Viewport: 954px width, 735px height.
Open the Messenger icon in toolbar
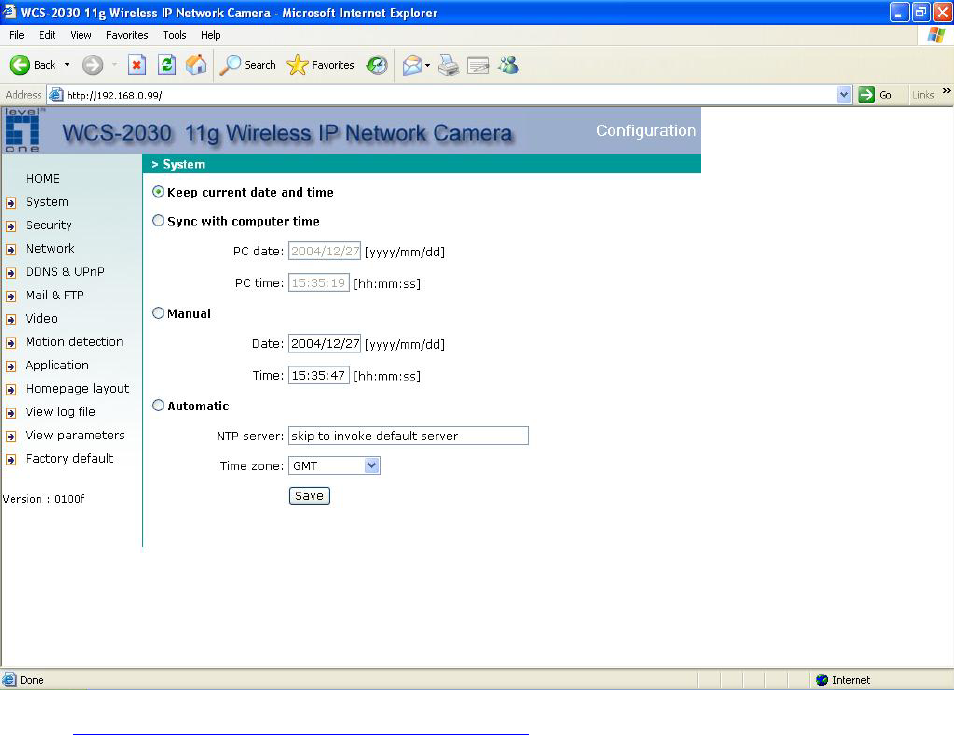508,65
